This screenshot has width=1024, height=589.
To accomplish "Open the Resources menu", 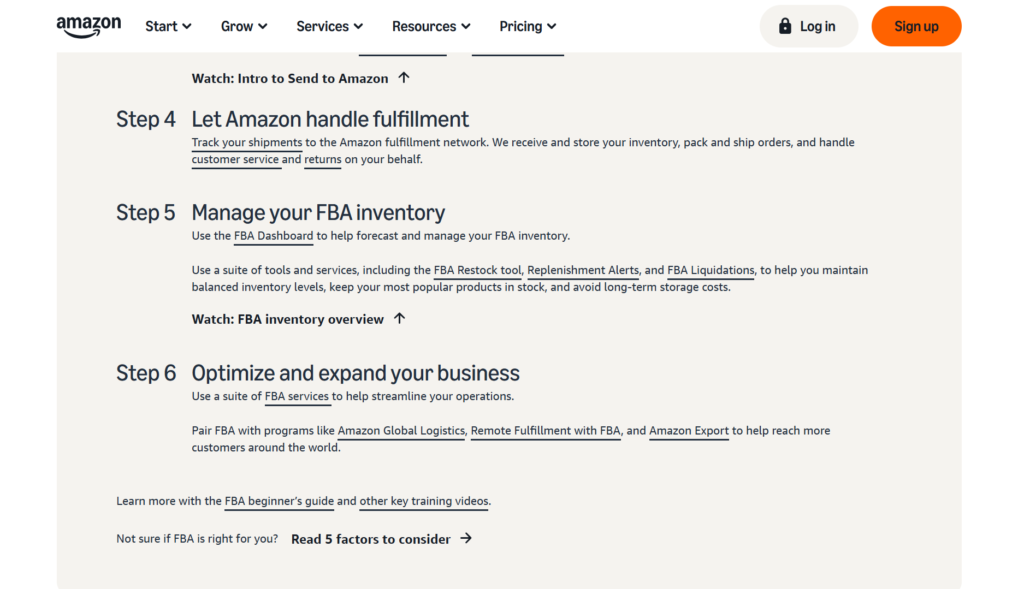I will coord(431,27).
